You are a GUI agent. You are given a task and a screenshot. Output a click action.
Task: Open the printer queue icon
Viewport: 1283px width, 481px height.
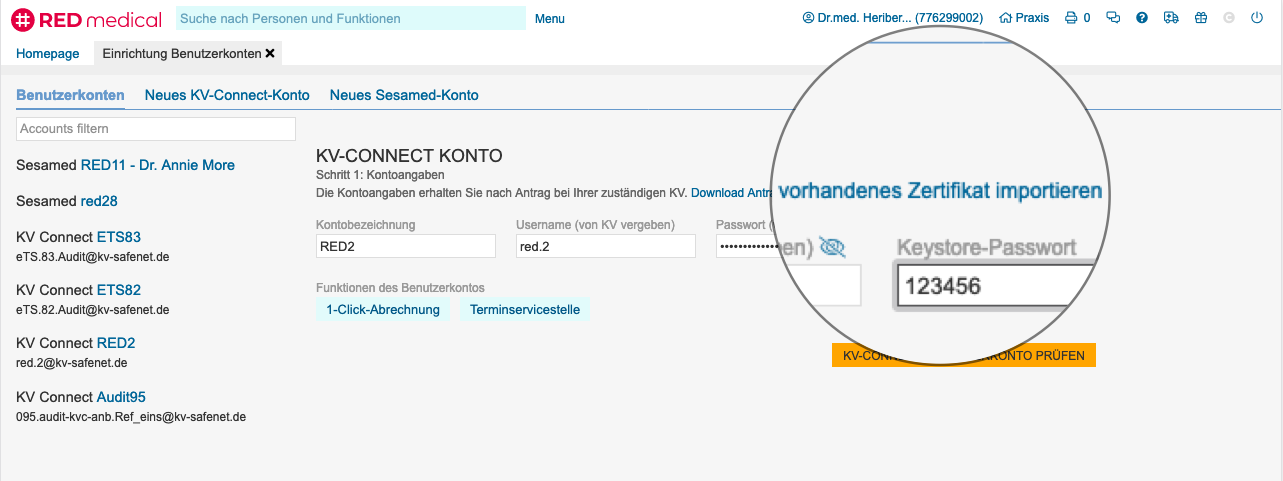point(1071,18)
